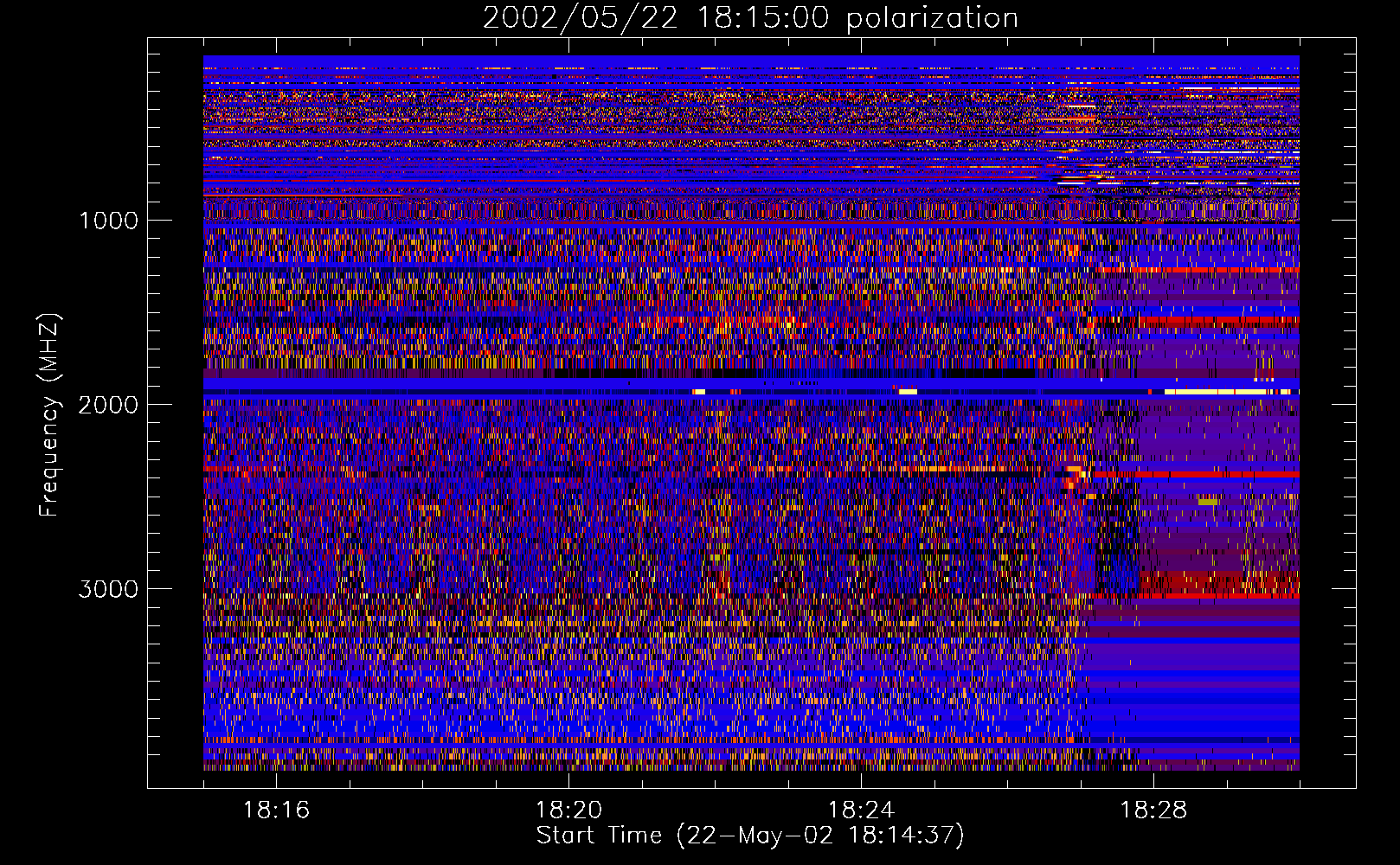Click the 18:16 time tick label

coord(276,811)
